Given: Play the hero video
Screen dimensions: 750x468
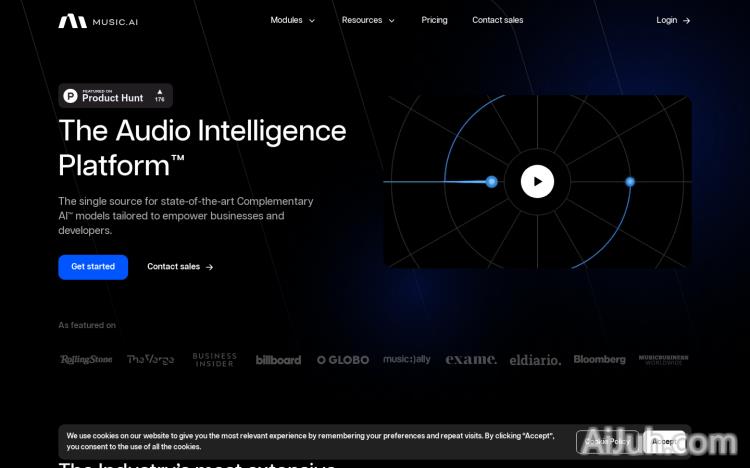Looking at the screenshot, I should click(537, 181).
